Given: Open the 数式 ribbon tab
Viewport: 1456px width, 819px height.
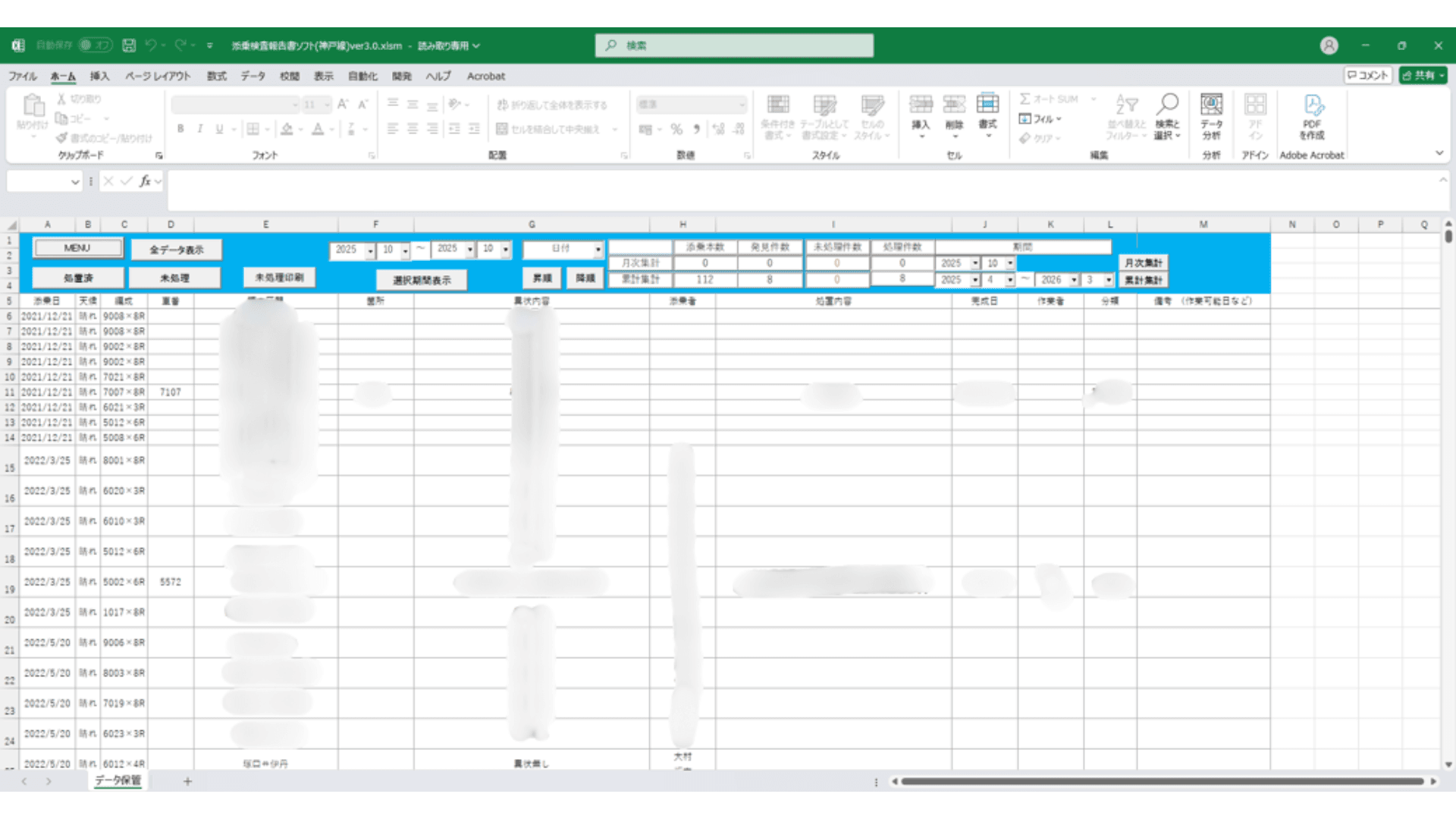Looking at the screenshot, I should (217, 76).
